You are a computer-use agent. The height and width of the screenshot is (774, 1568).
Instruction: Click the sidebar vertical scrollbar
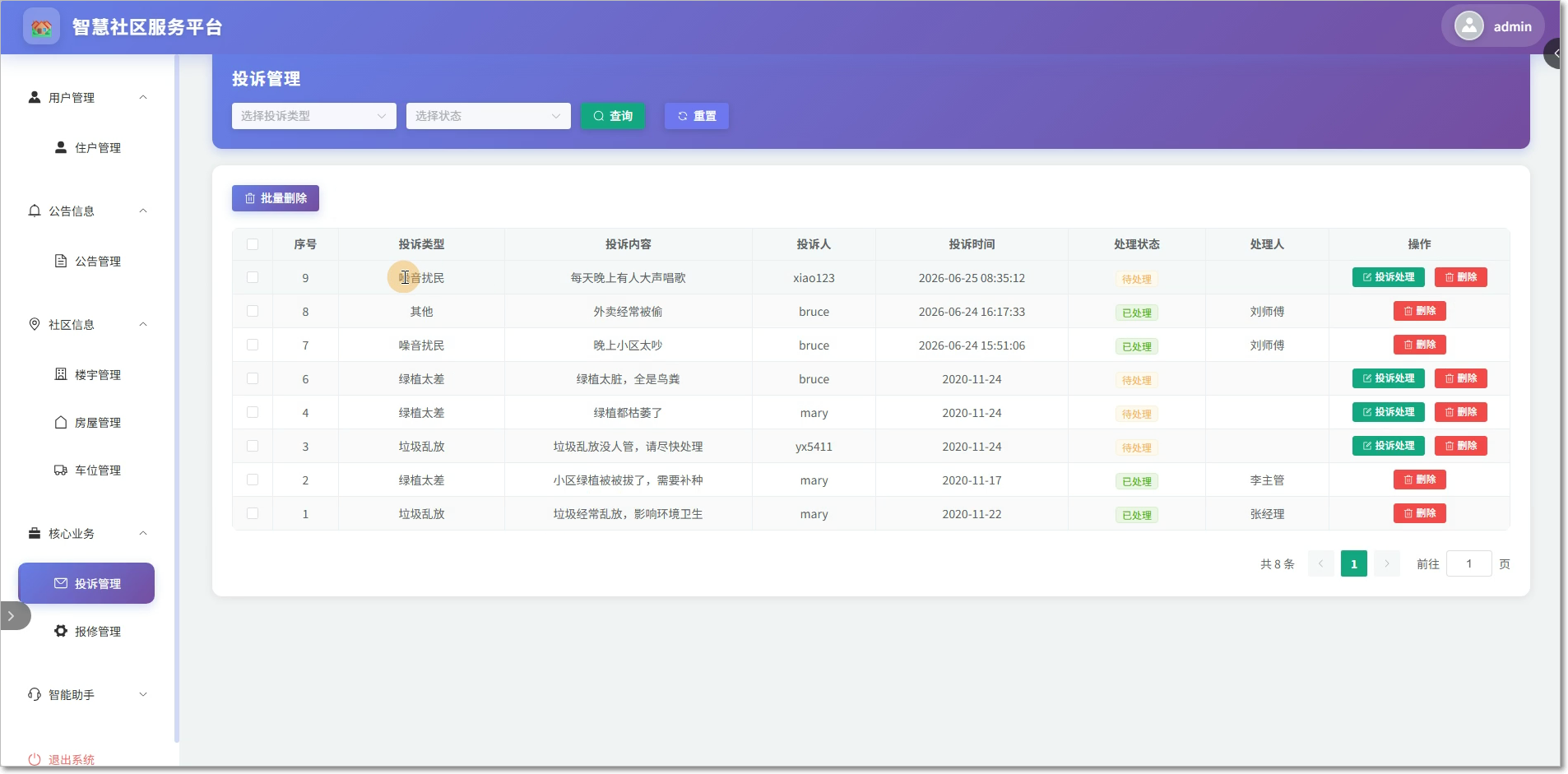[176, 399]
